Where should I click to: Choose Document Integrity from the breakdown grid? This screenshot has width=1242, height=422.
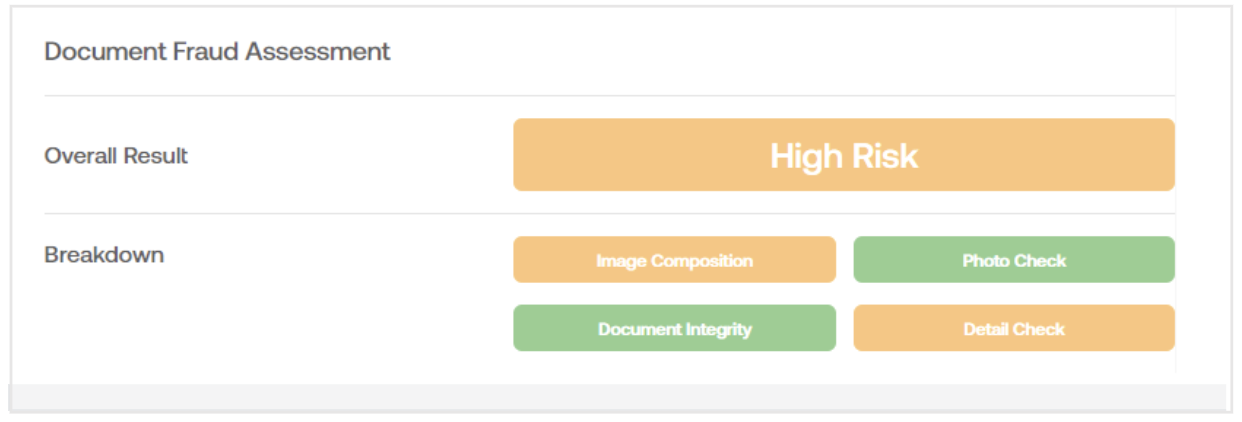674,328
